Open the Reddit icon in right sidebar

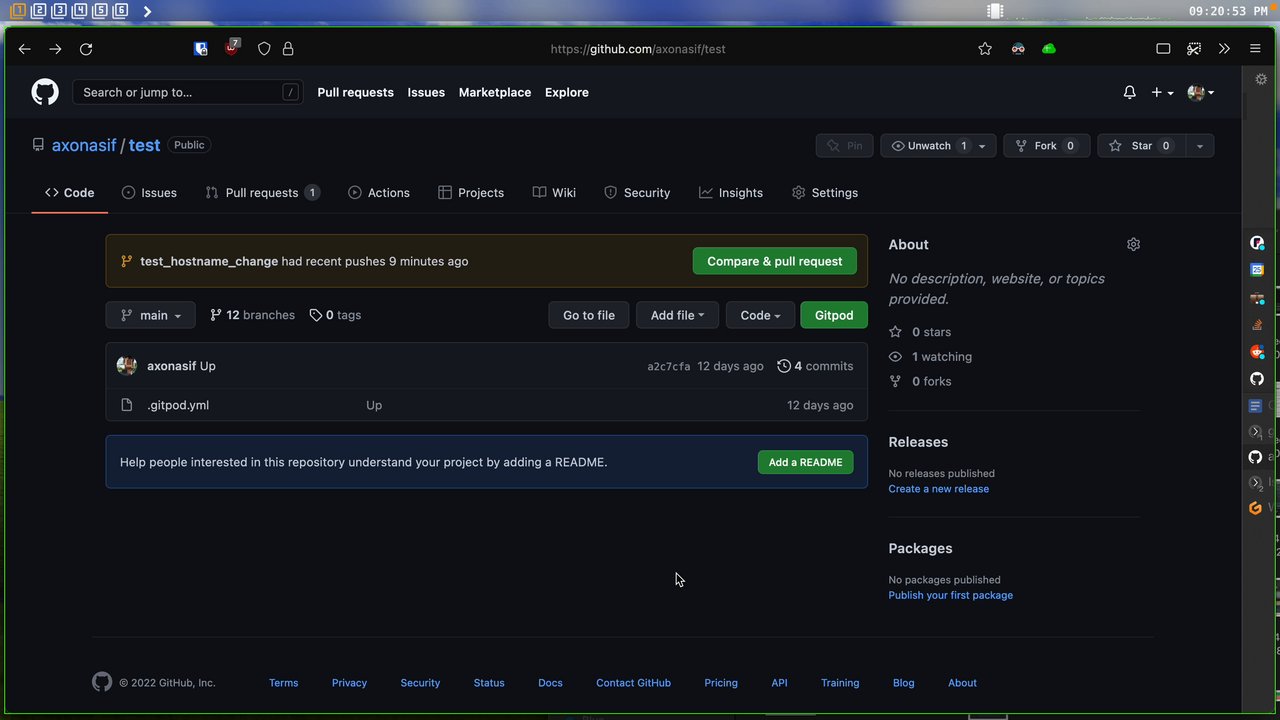click(x=1257, y=351)
